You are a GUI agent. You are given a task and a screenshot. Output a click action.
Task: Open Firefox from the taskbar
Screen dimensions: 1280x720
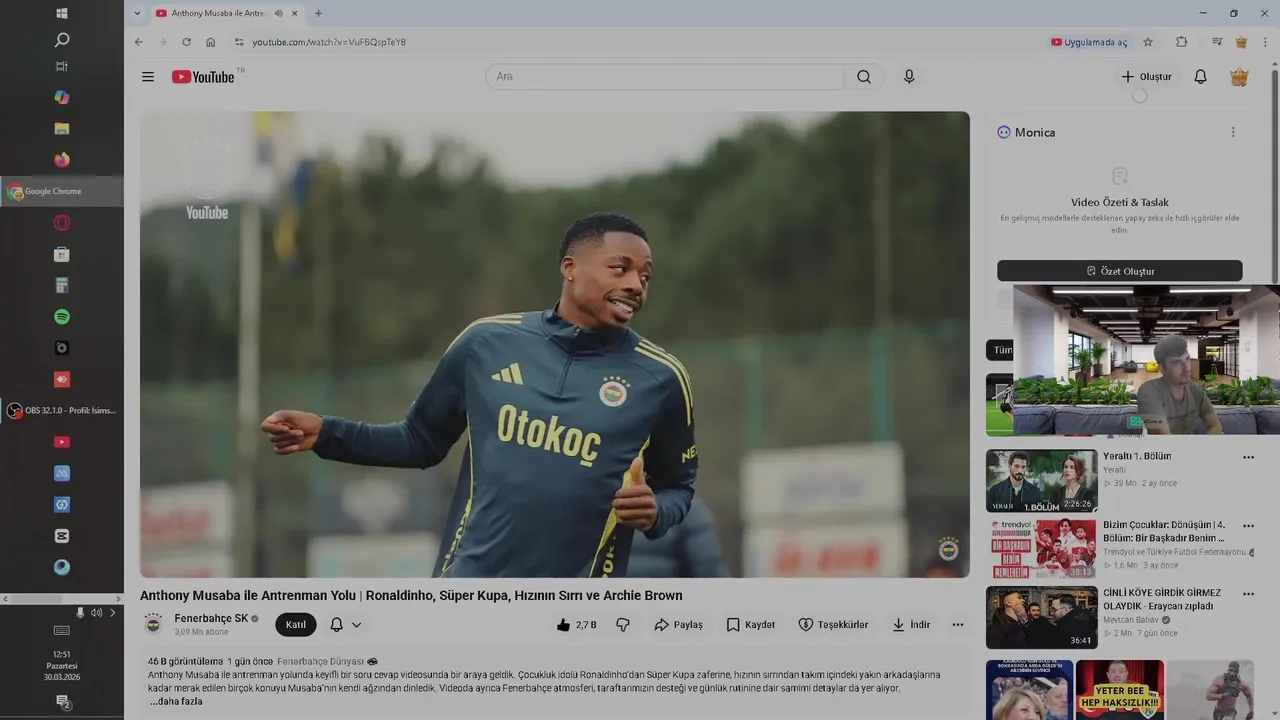coord(62,160)
